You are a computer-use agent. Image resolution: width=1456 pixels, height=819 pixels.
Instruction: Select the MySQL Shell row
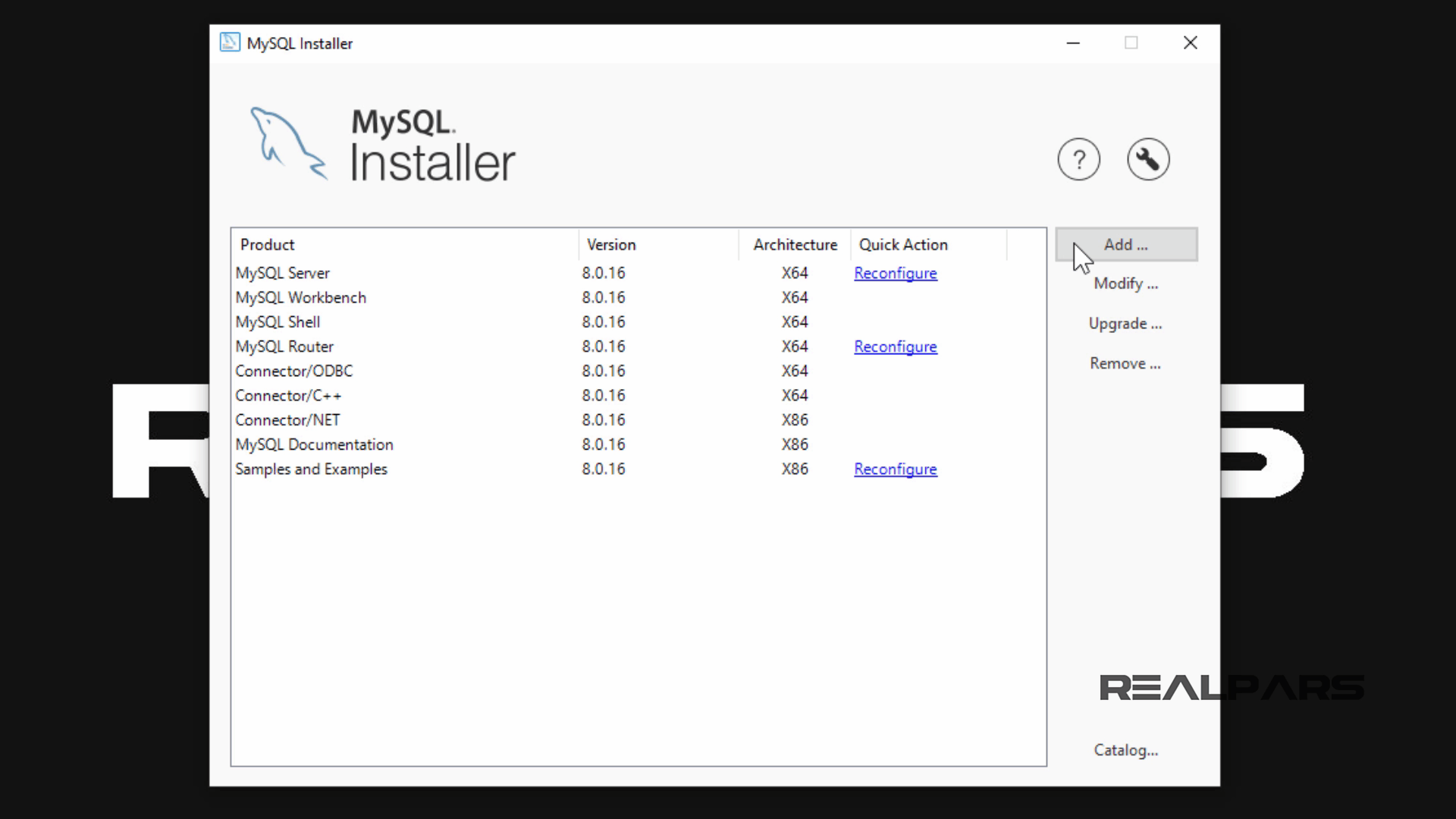(x=278, y=322)
